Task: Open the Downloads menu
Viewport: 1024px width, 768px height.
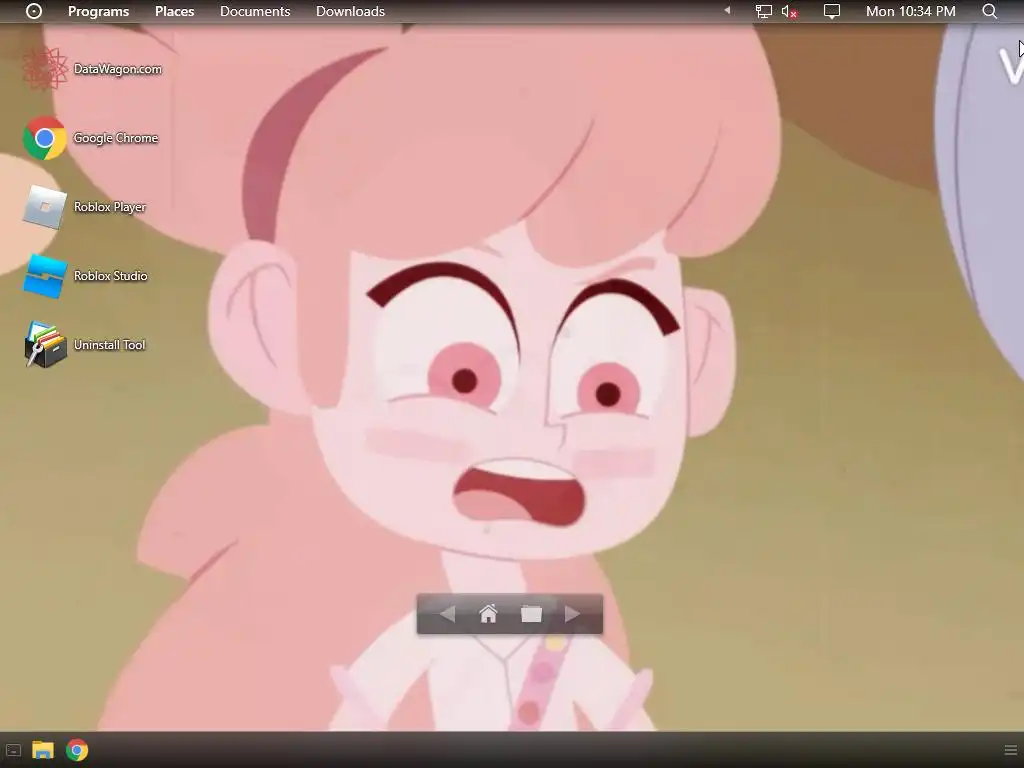Action: coord(350,11)
